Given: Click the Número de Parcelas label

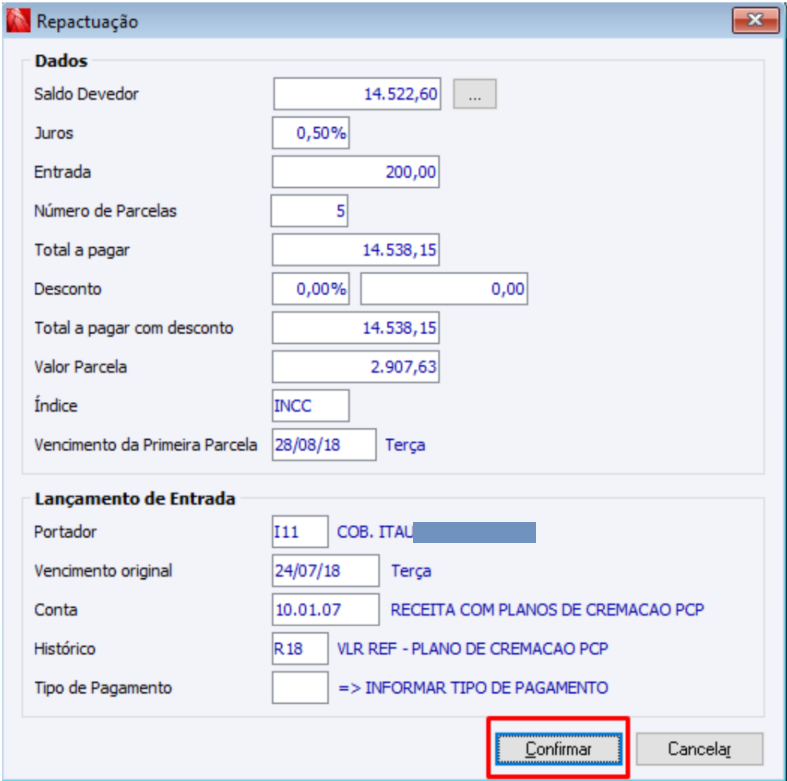Looking at the screenshot, I should pyautogui.click(x=105, y=211).
